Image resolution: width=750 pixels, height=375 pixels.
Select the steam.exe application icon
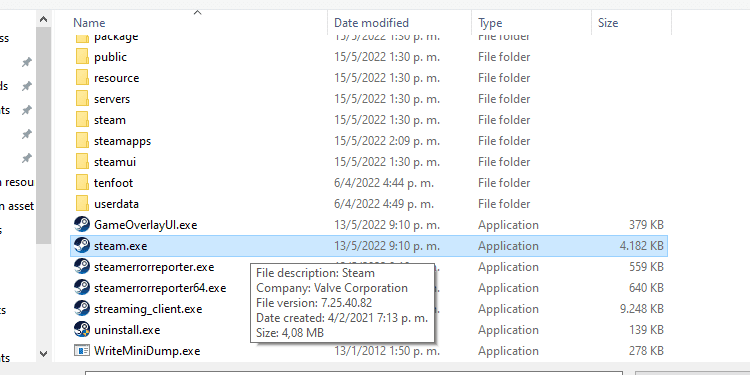82,246
